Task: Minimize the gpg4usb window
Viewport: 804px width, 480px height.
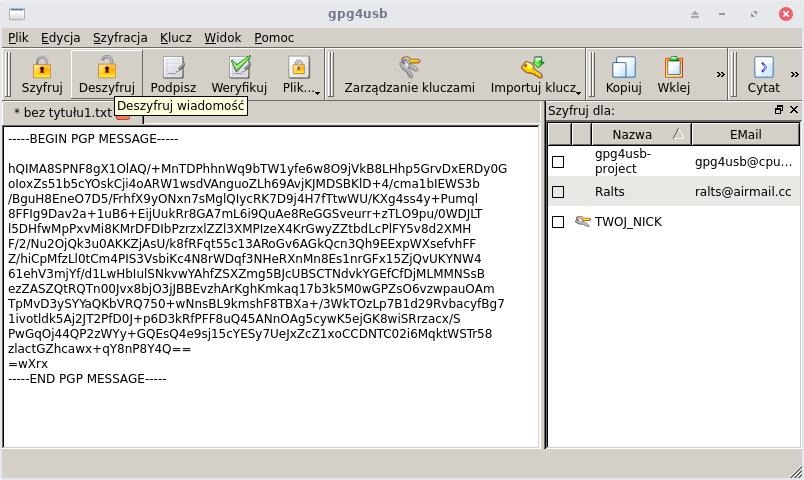Action: click(x=722, y=14)
